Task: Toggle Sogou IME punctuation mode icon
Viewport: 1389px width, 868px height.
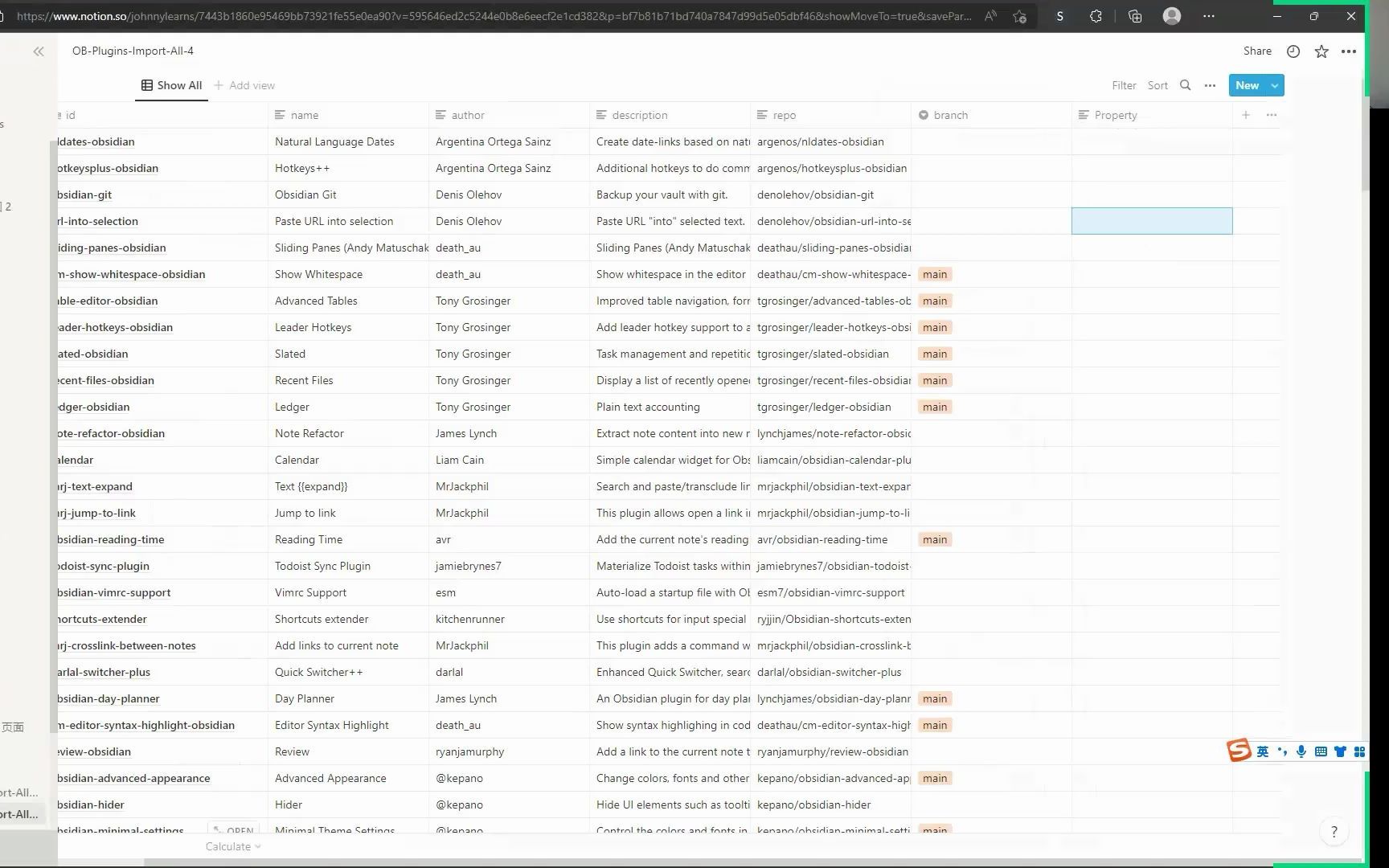Action: pyautogui.click(x=1282, y=751)
